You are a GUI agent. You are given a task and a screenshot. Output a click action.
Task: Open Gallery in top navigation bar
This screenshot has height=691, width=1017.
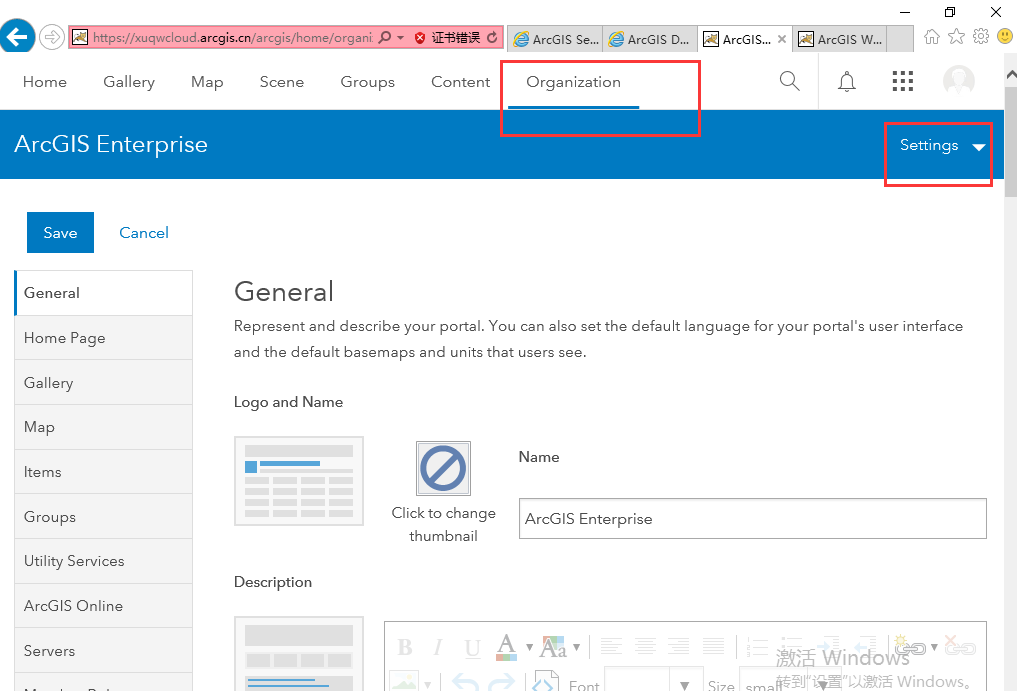(129, 82)
